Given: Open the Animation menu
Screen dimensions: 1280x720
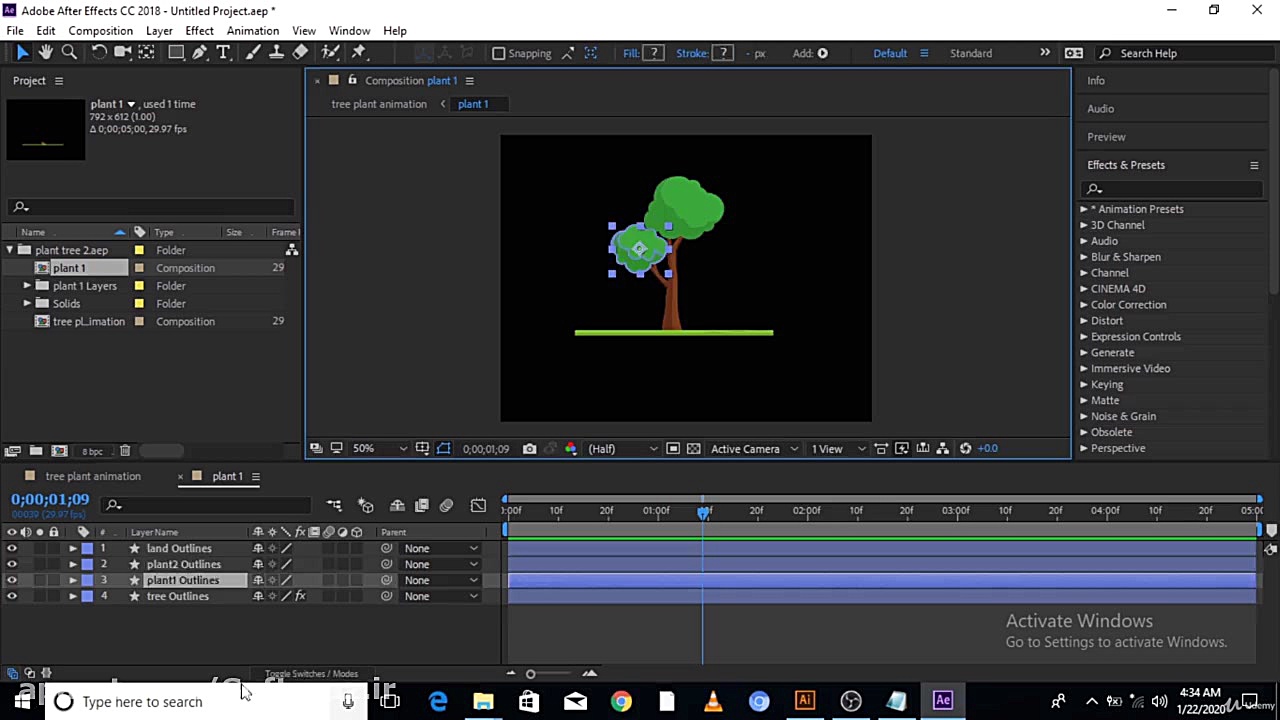Looking at the screenshot, I should (x=252, y=31).
